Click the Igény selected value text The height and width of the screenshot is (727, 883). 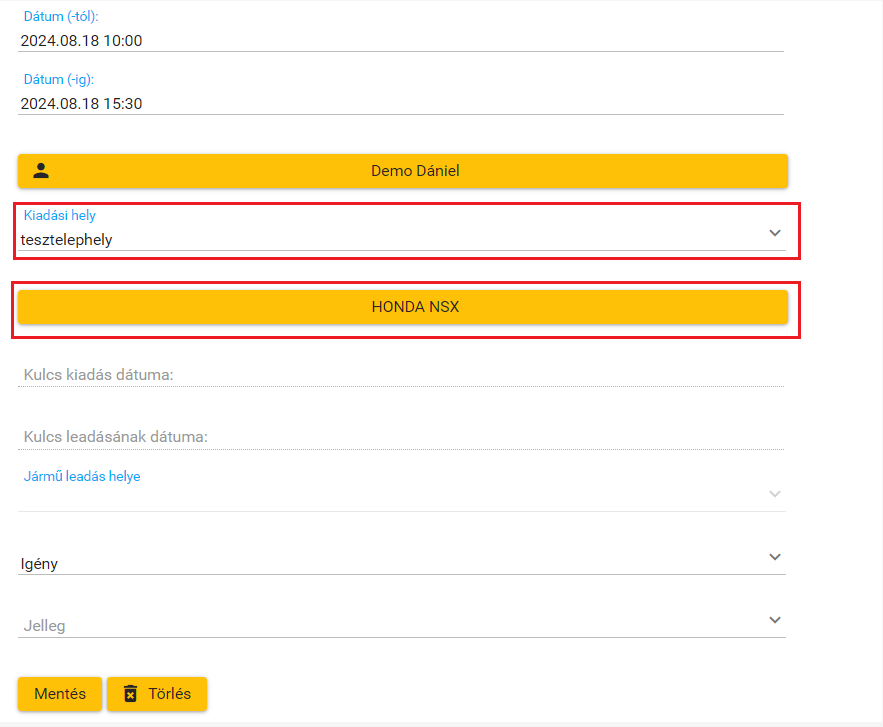pyautogui.click(x=39, y=564)
